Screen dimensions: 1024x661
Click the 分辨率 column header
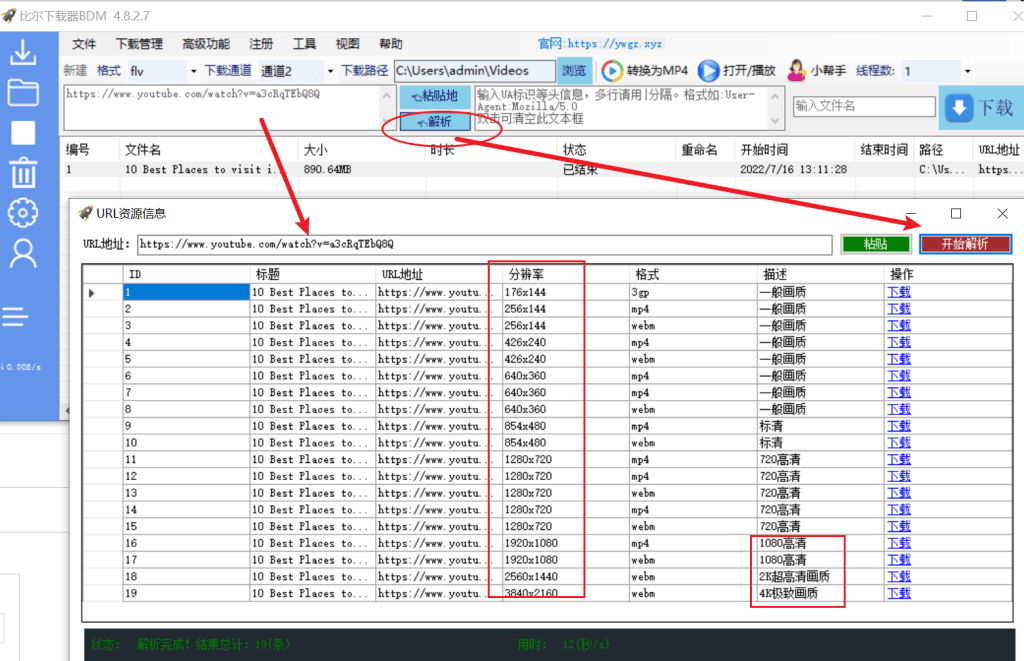click(x=565, y=274)
